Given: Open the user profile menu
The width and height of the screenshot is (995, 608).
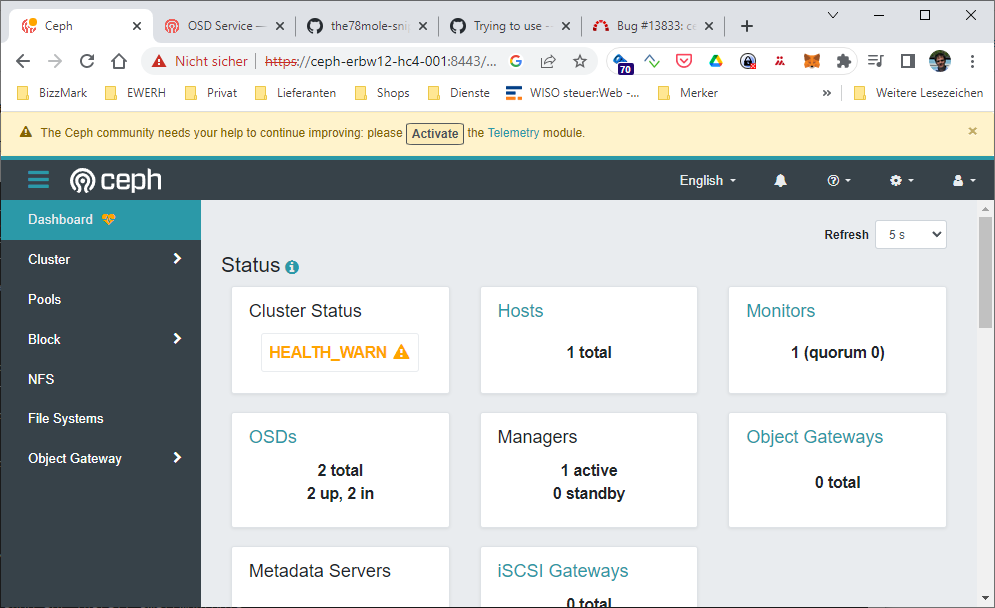Looking at the screenshot, I should pos(963,180).
